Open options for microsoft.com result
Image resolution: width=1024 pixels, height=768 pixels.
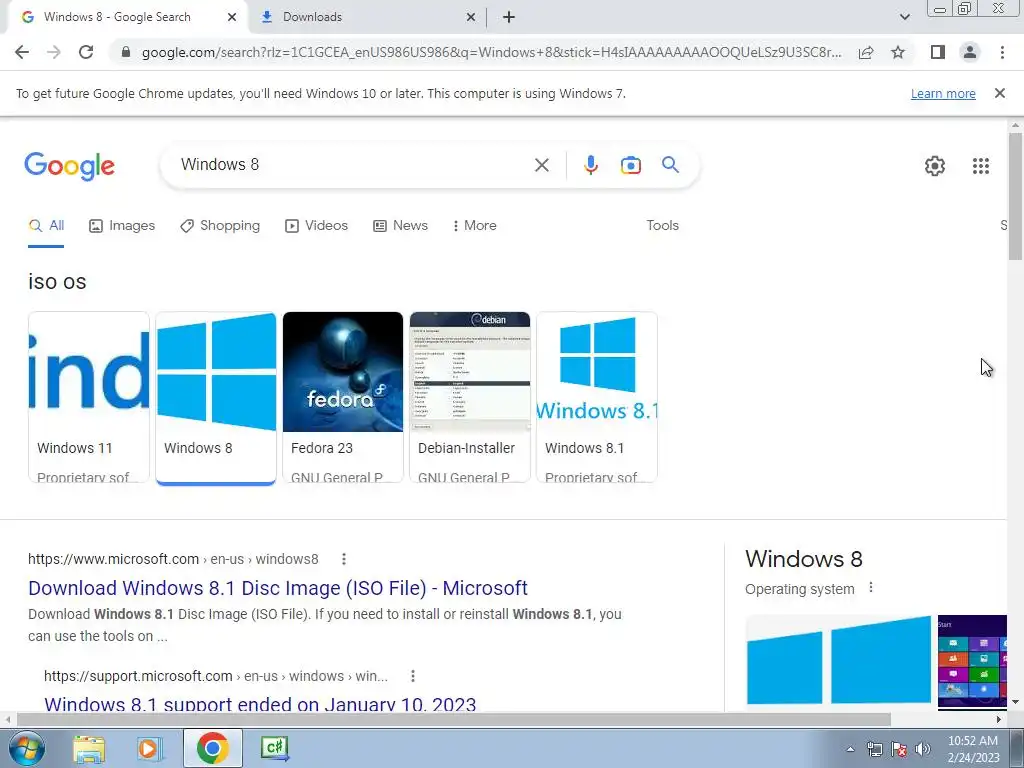344,559
